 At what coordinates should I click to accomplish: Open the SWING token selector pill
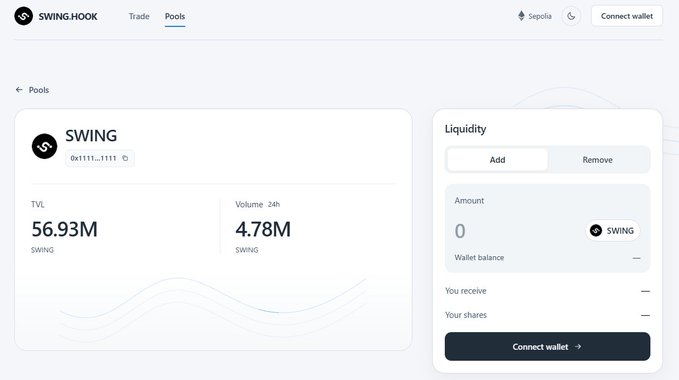click(x=612, y=231)
